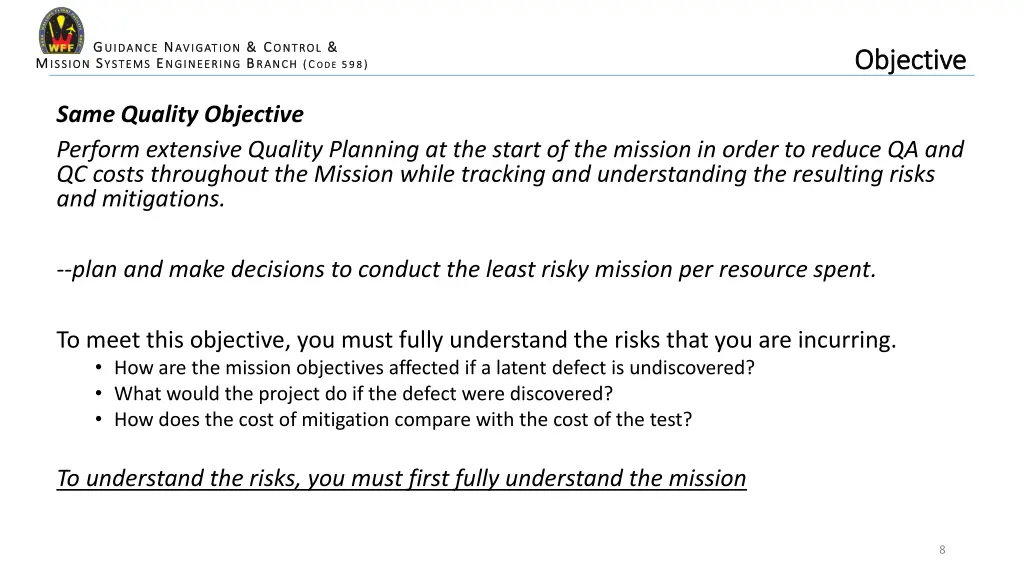Click the WFF emblem logo
Screen dimensions: 1024x576
coord(61,30)
